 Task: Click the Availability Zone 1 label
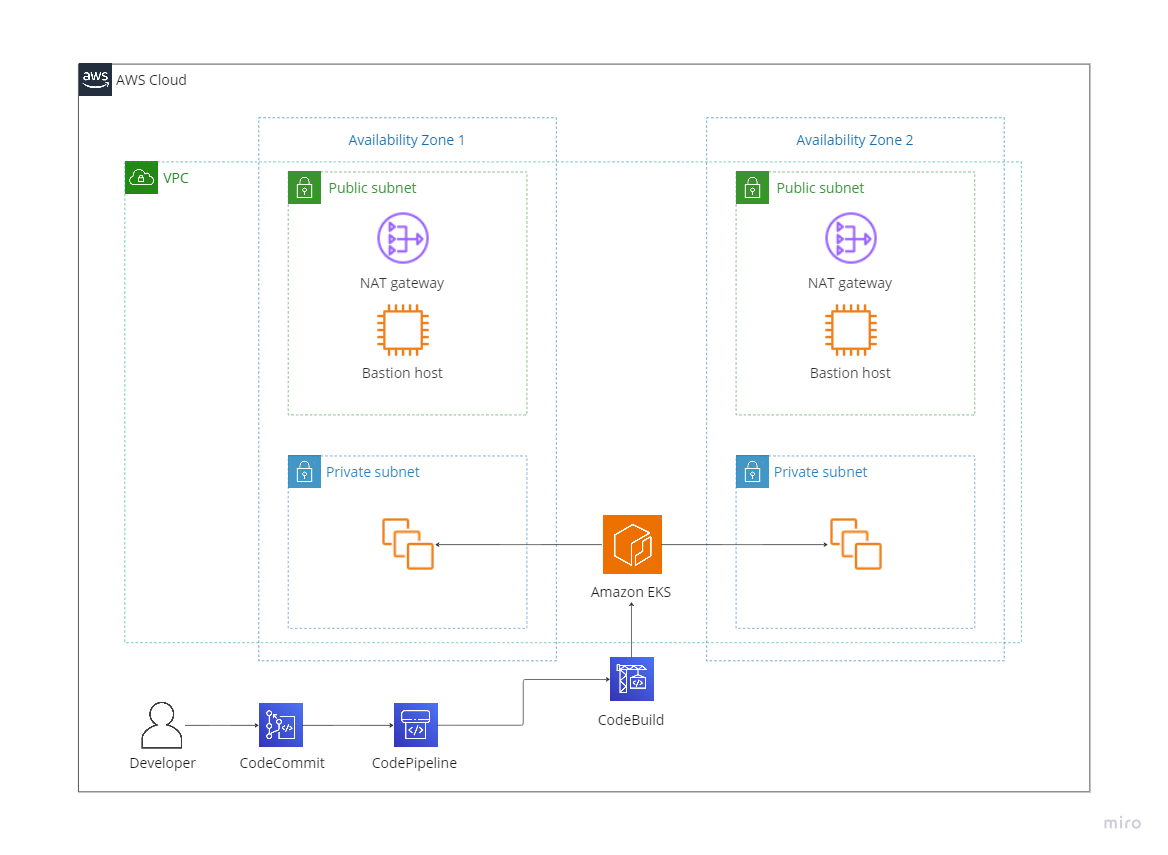407,140
